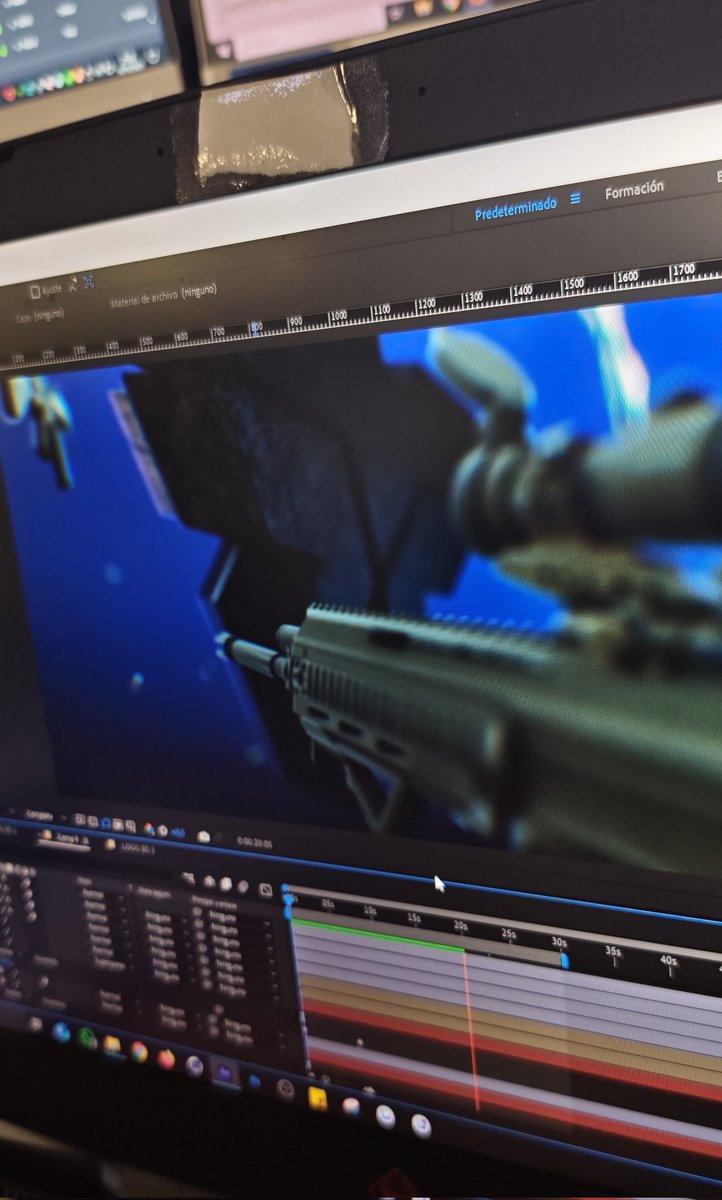This screenshot has width=722, height=1200.
Task: Take a snapshot with the camera icon
Action: pos(203,836)
